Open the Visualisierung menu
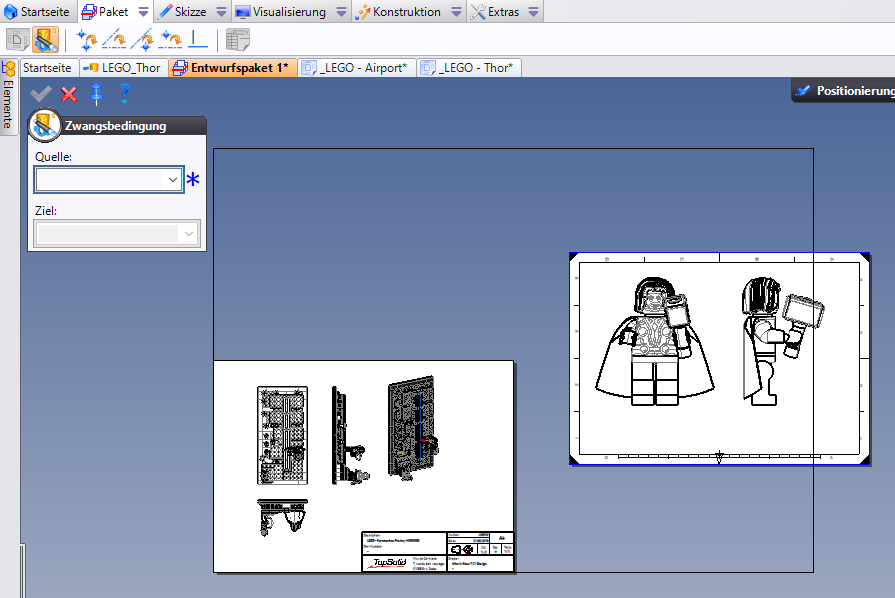The height and width of the screenshot is (598, 895). [x=281, y=11]
